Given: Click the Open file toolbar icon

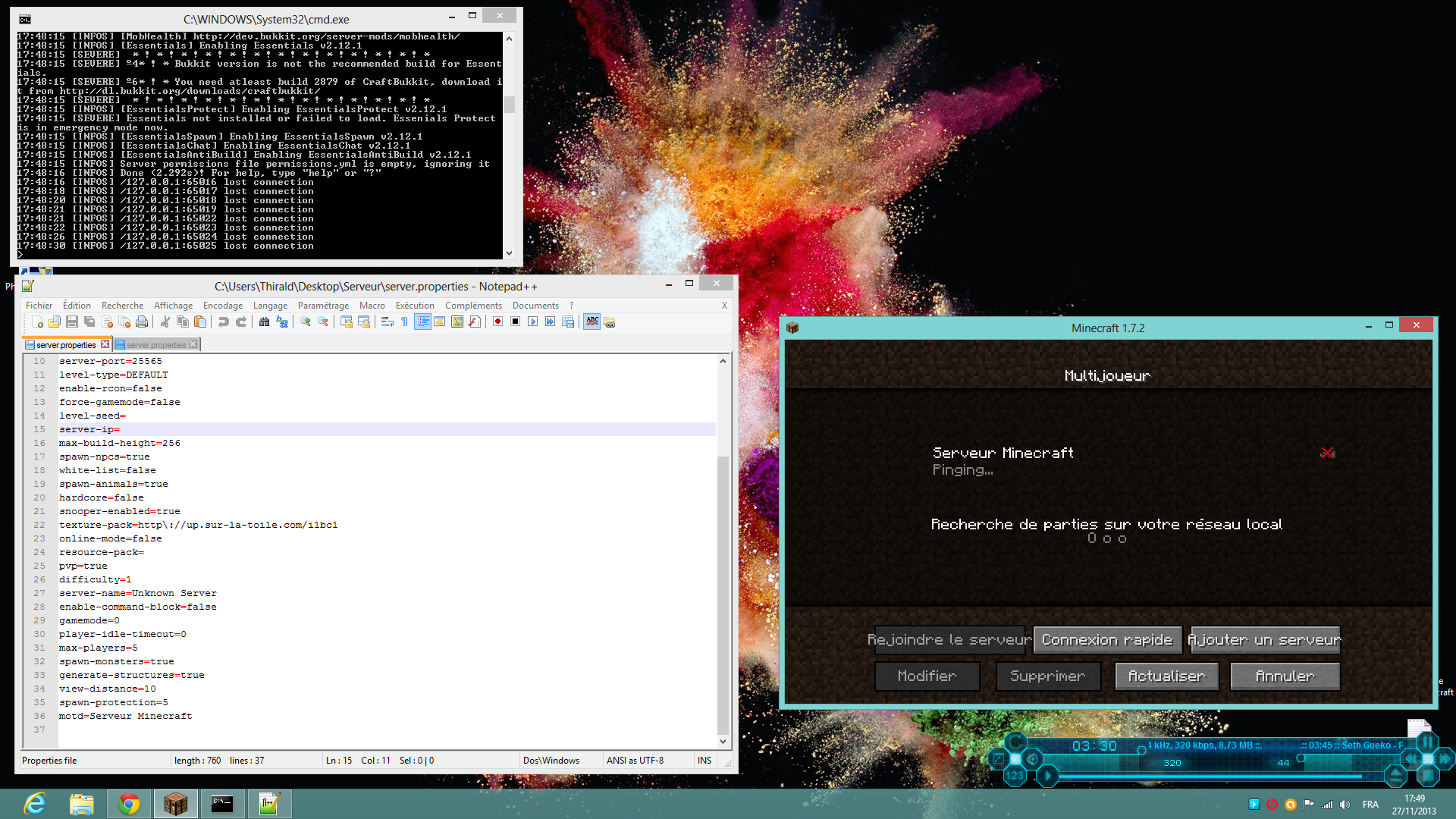Looking at the screenshot, I should tap(55, 322).
